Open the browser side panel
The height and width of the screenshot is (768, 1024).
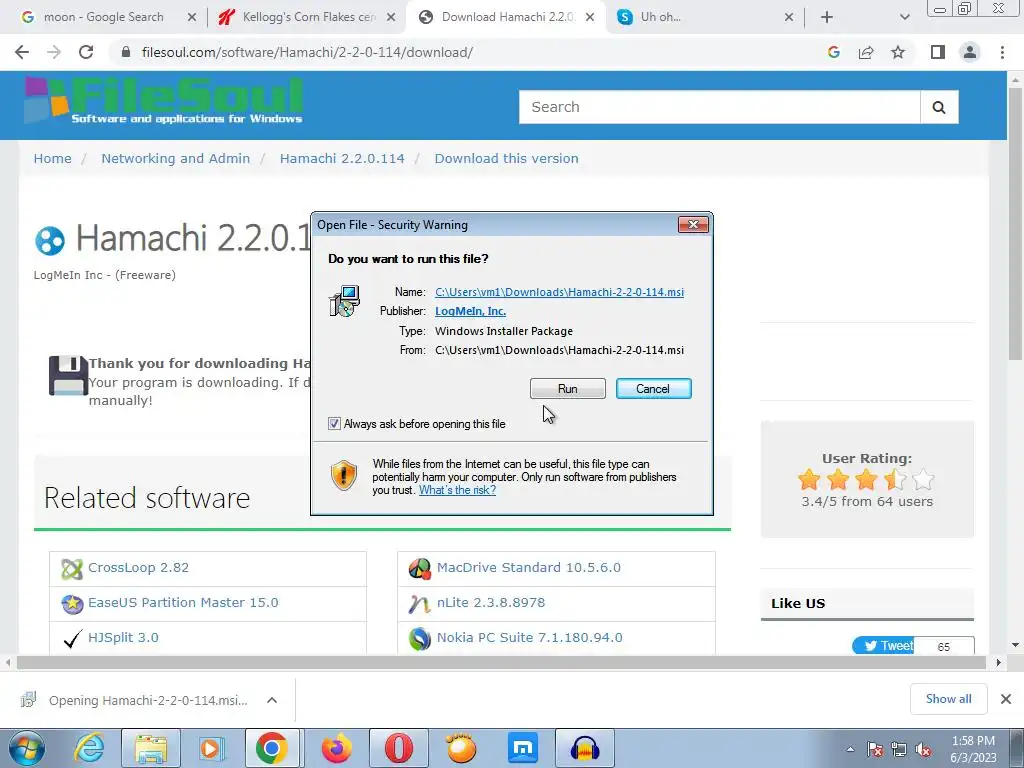[x=938, y=52]
